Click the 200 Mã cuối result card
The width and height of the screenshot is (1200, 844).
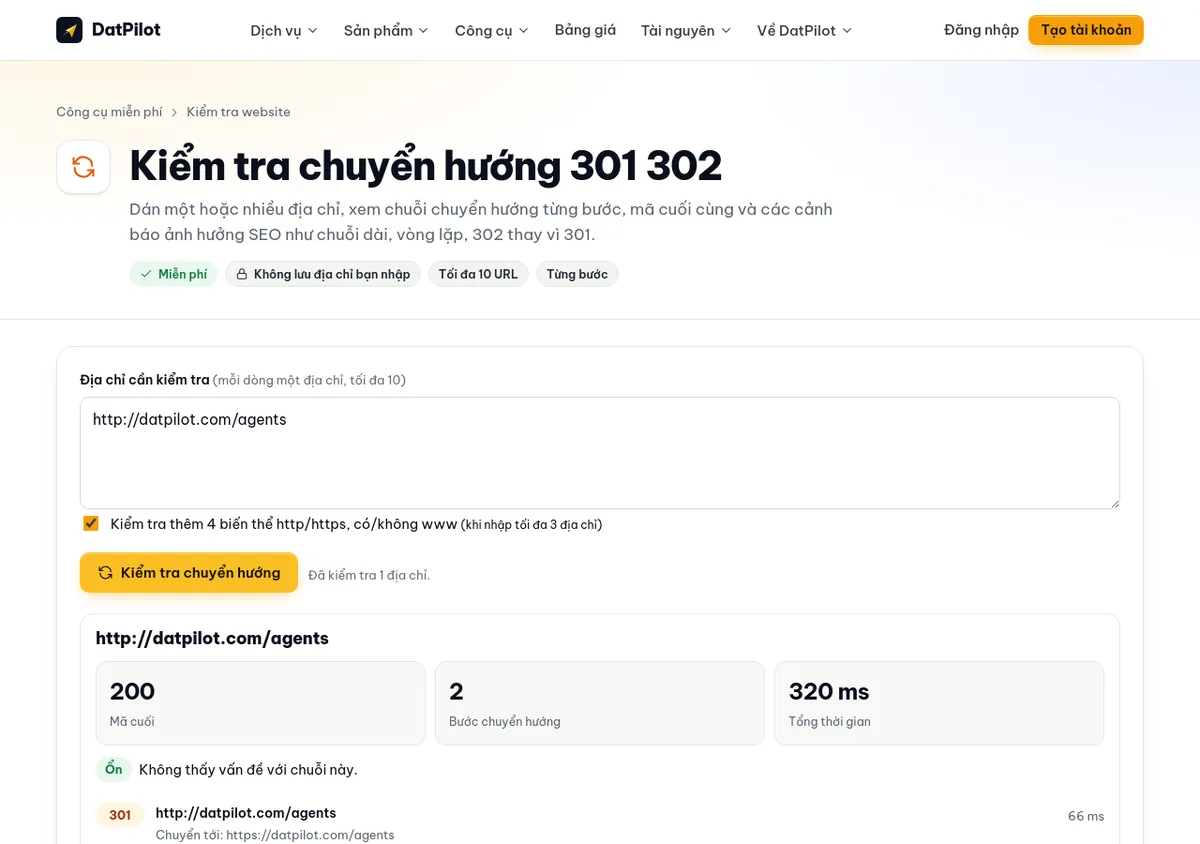(260, 703)
